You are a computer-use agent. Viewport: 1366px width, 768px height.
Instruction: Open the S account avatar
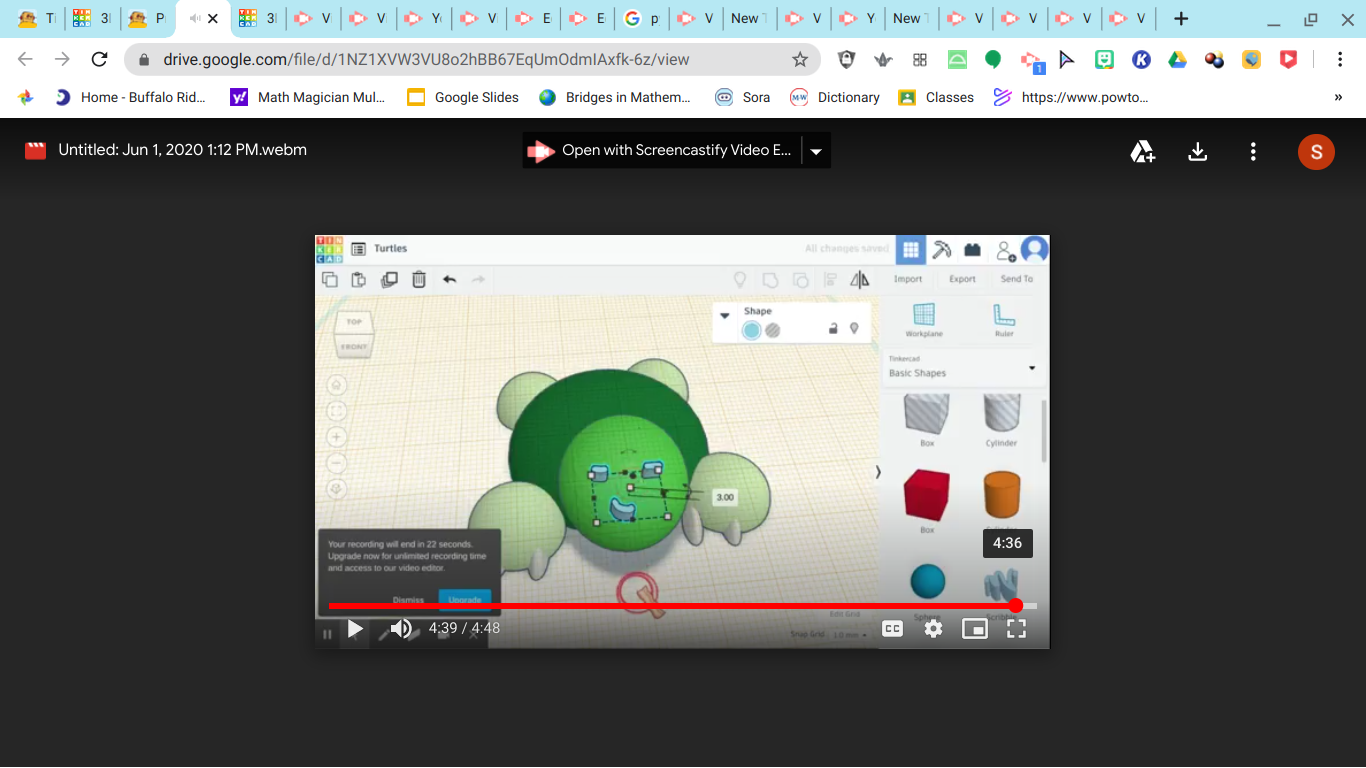point(1316,152)
